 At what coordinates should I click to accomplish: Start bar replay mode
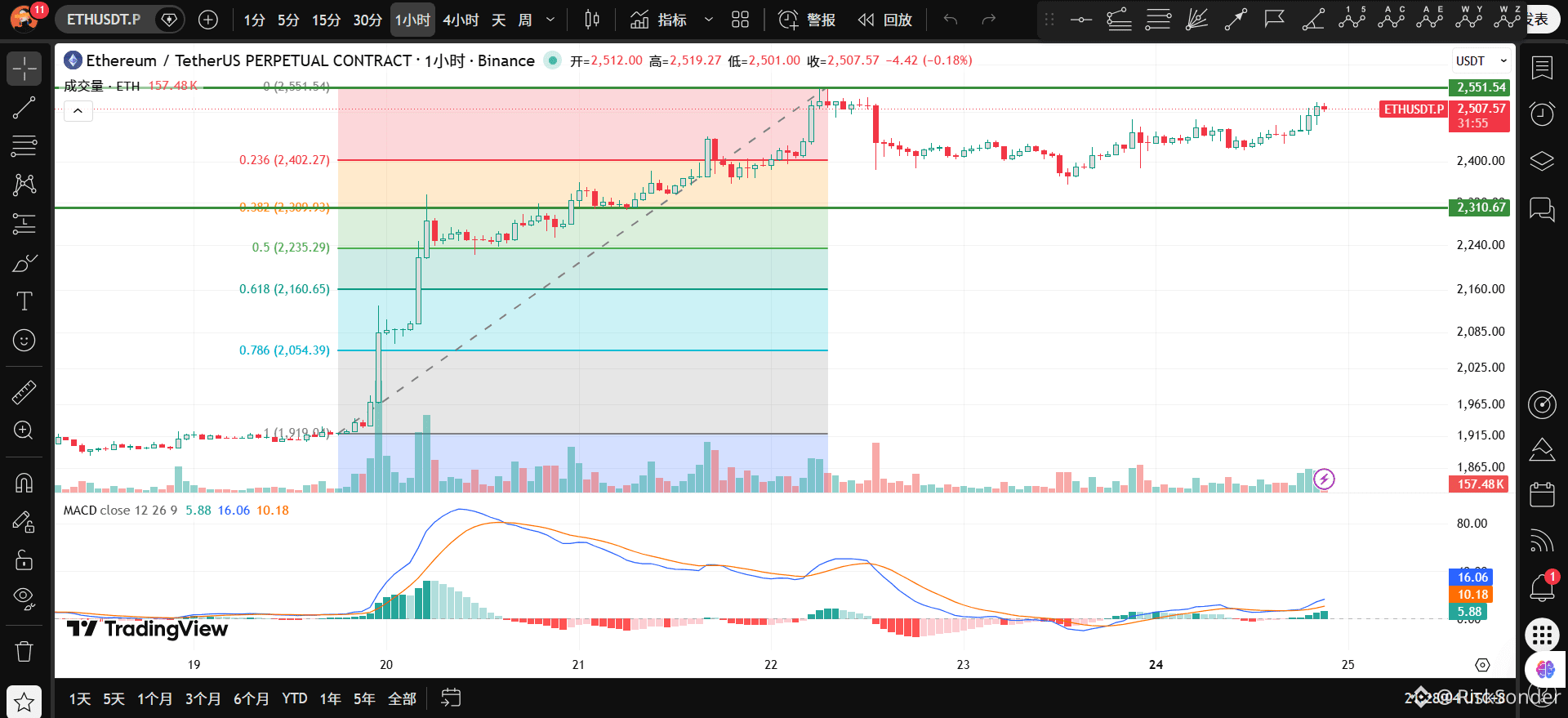coord(885,20)
